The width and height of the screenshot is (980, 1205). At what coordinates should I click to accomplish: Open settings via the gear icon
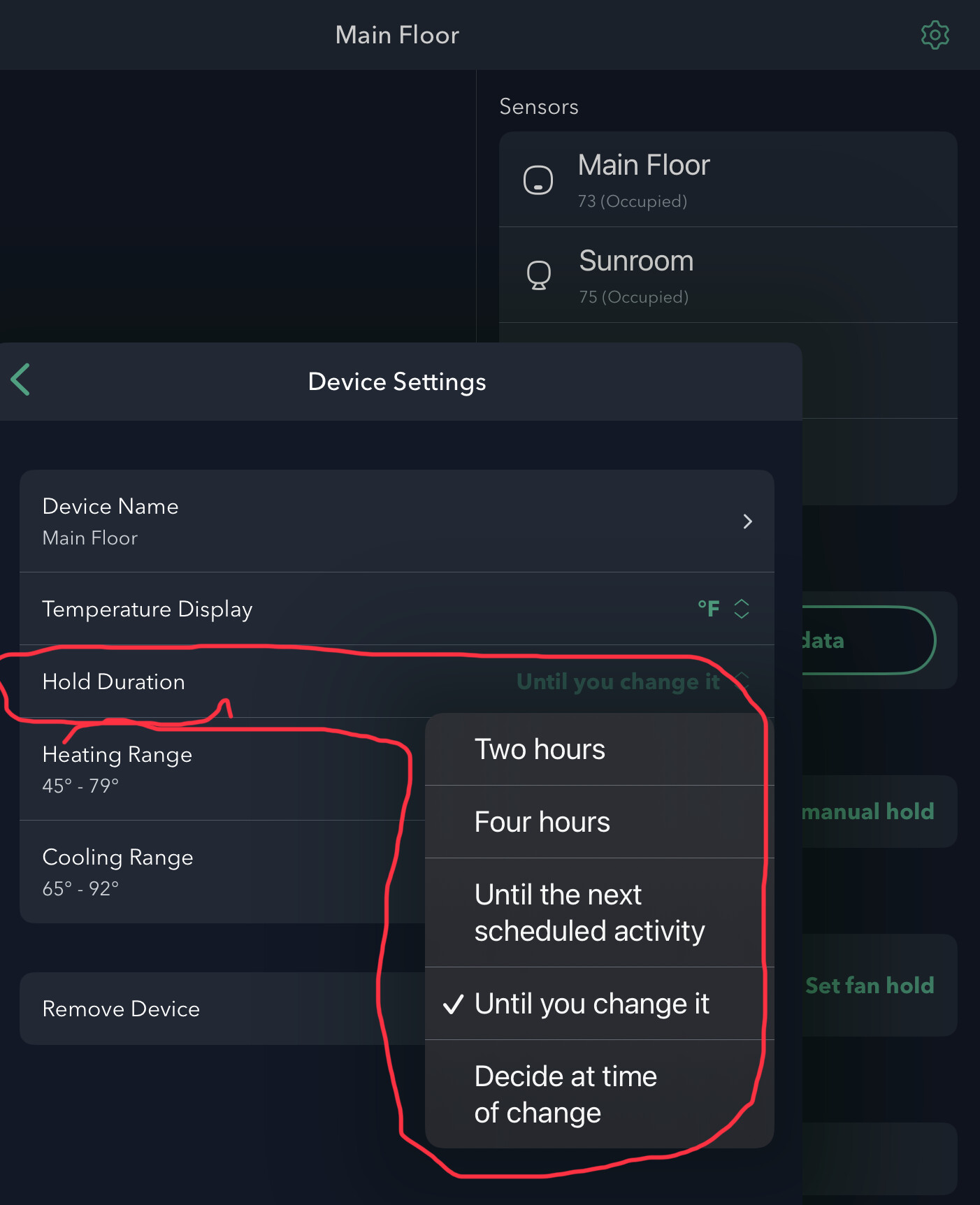pos(935,35)
